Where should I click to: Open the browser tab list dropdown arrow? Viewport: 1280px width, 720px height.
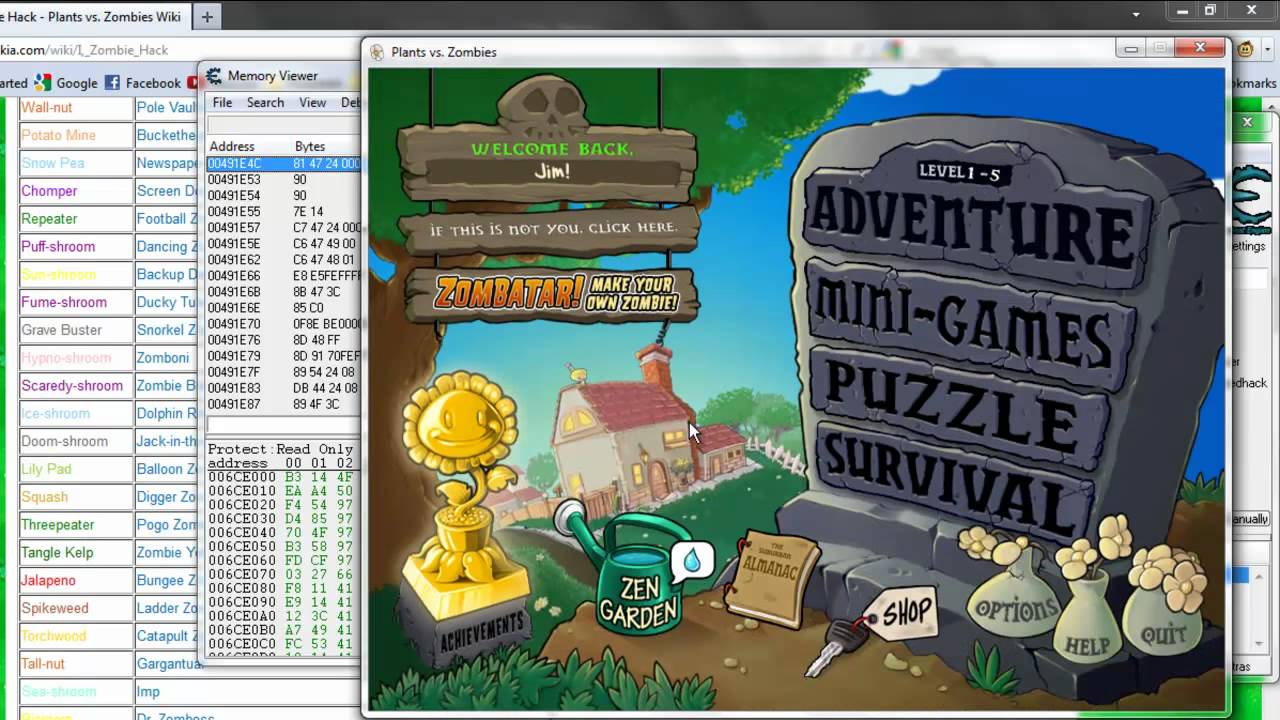1136,15
